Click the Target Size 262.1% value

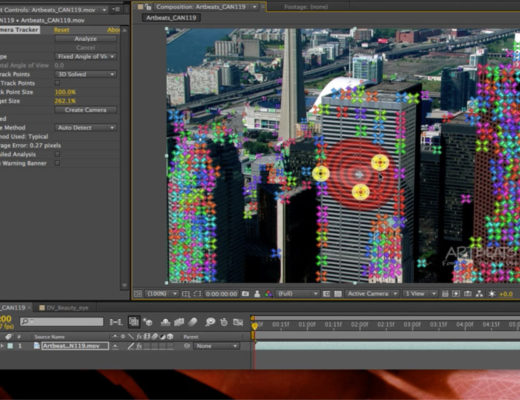tap(65, 101)
